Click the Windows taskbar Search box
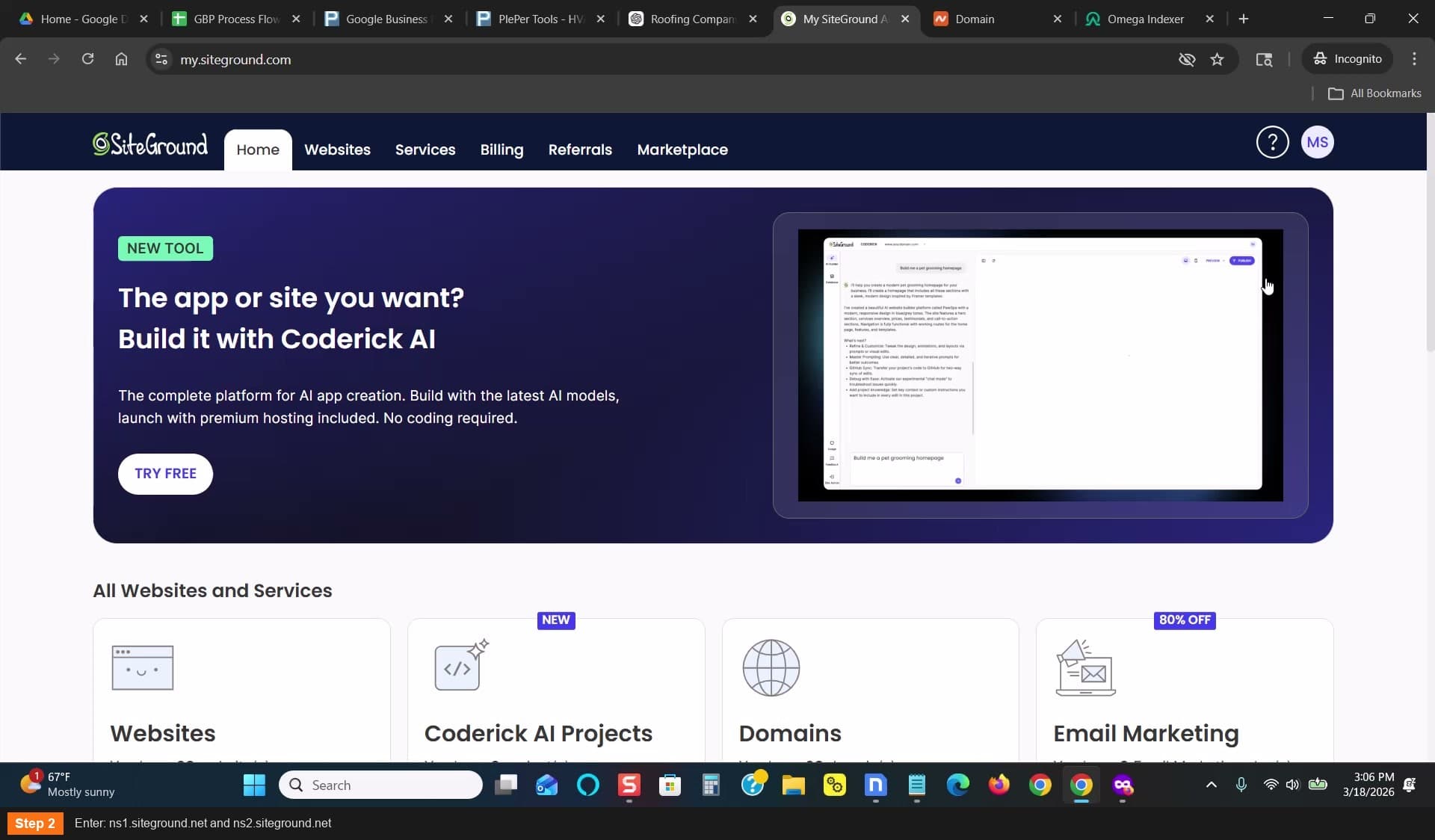This screenshot has height=840, width=1435. coord(380,785)
